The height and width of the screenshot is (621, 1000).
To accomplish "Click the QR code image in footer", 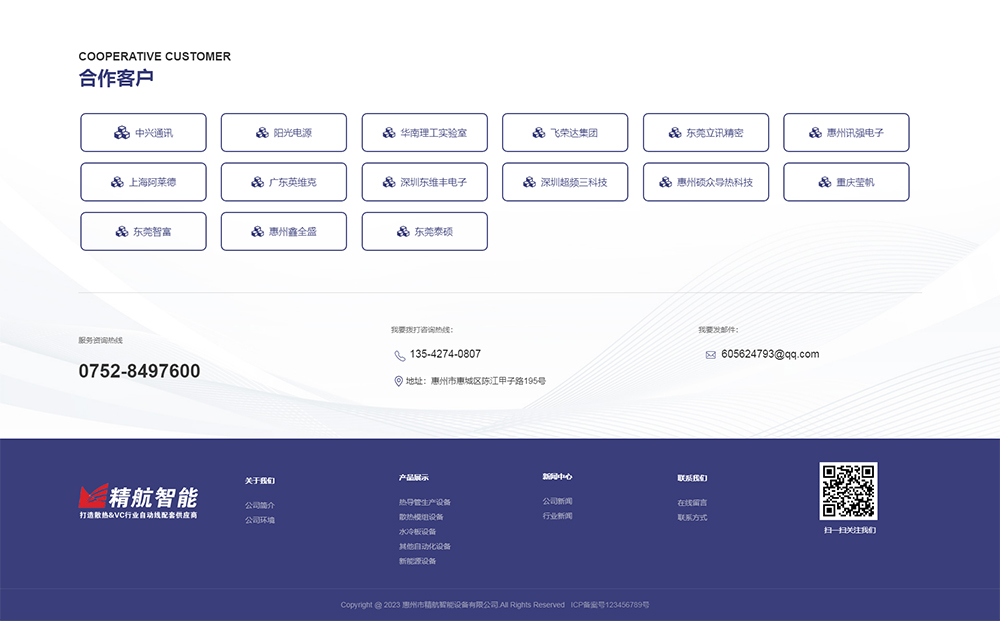I will pyautogui.click(x=848, y=491).
